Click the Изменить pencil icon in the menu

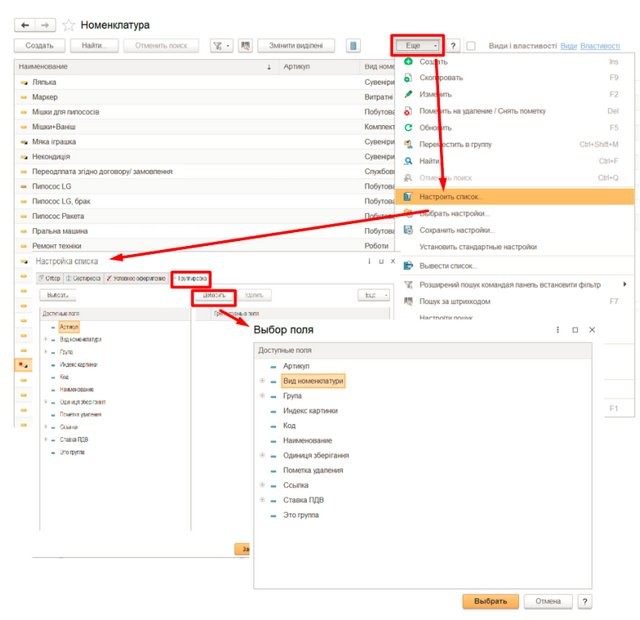click(x=408, y=95)
